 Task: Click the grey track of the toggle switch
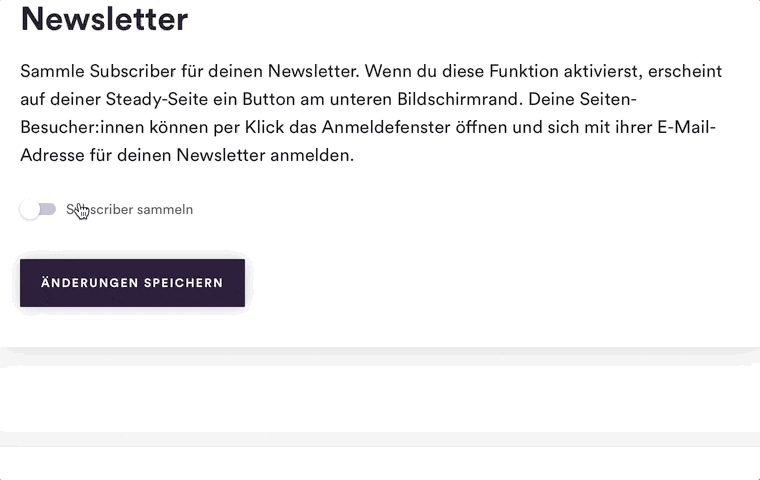(x=48, y=209)
